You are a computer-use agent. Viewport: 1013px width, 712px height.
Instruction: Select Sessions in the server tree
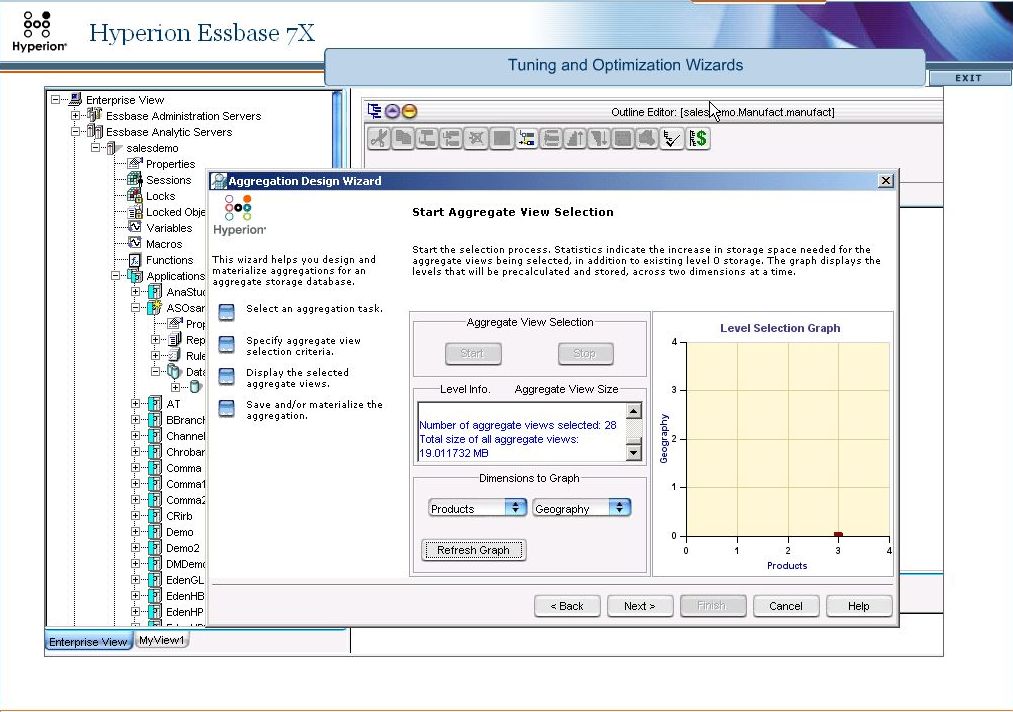(x=169, y=180)
